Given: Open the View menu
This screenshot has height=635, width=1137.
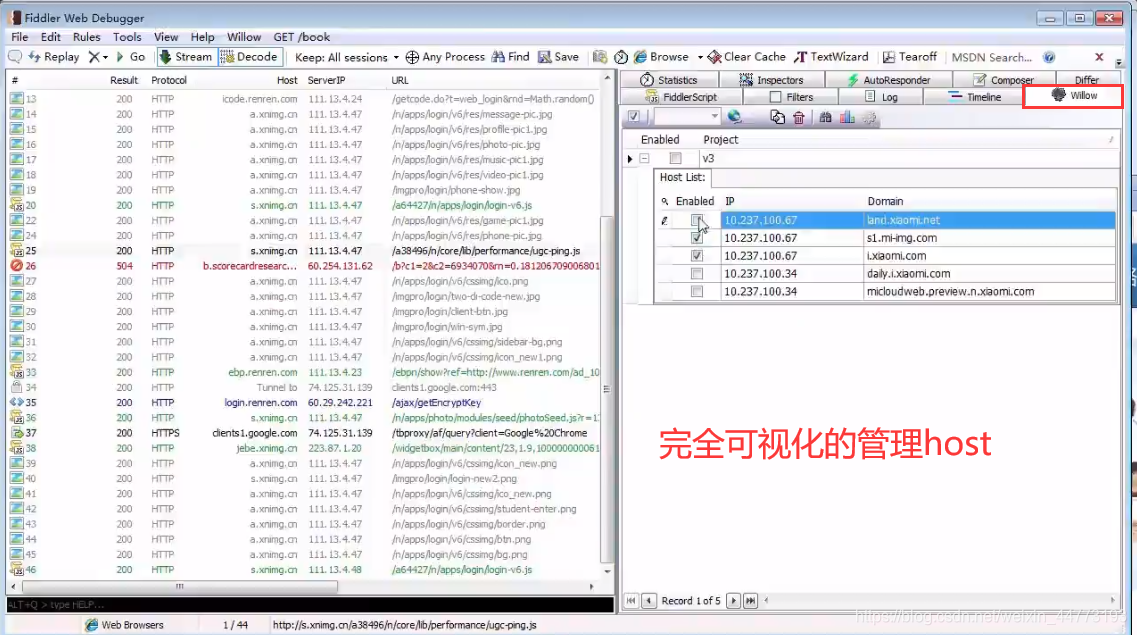Looking at the screenshot, I should [x=165, y=37].
